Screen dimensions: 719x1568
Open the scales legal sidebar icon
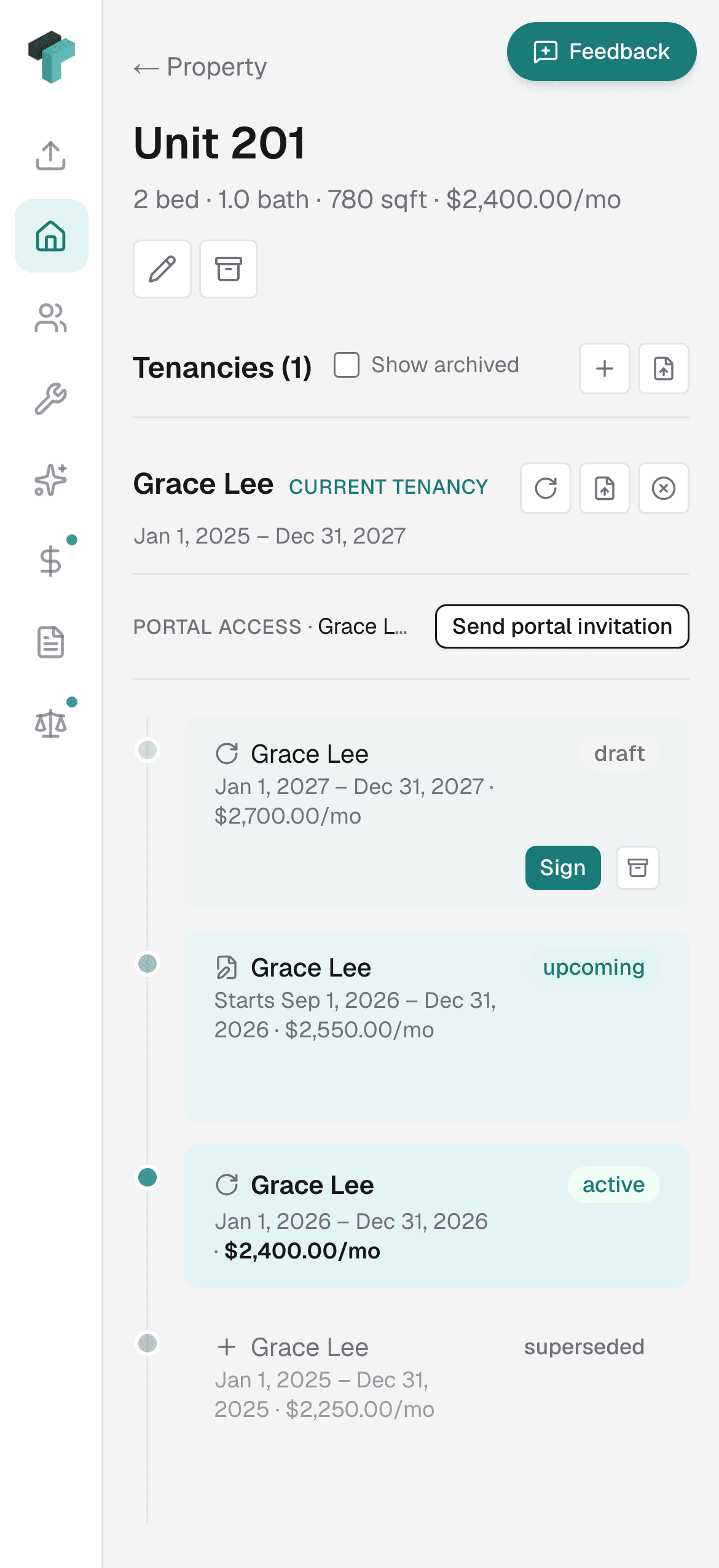[x=51, y=724]
